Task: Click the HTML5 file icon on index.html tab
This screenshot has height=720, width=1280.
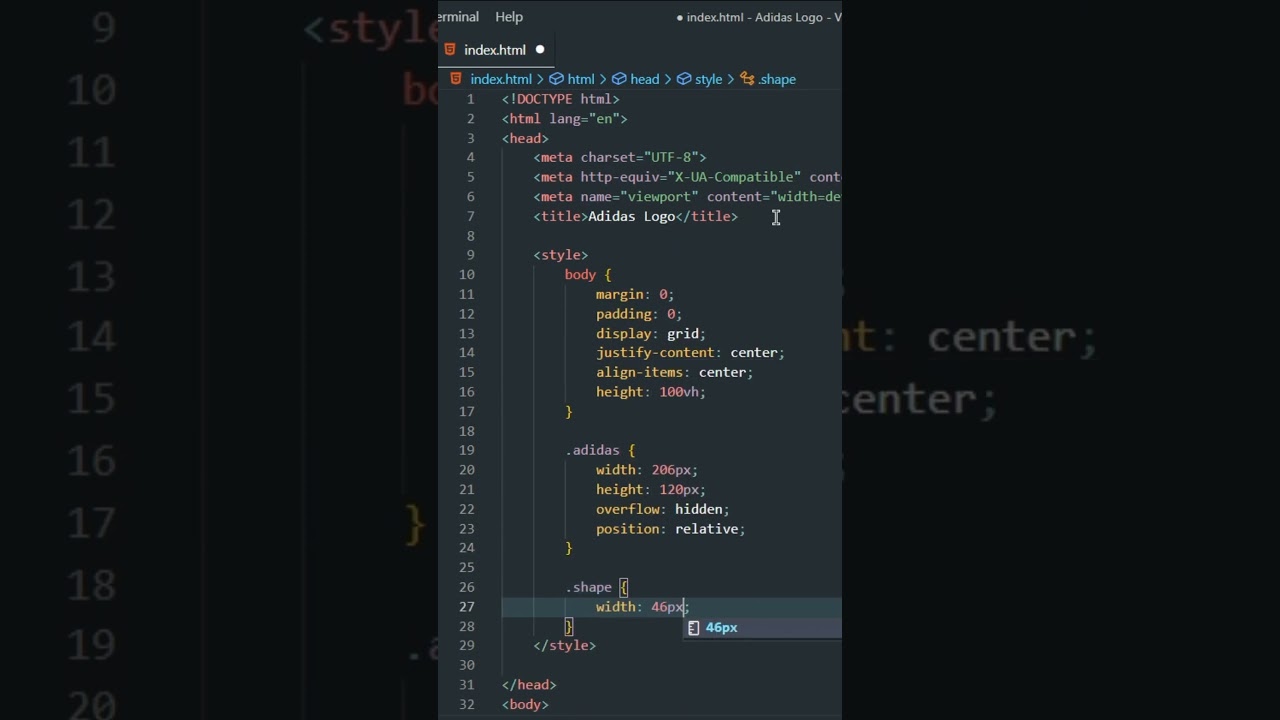Action: click(450, 50)
